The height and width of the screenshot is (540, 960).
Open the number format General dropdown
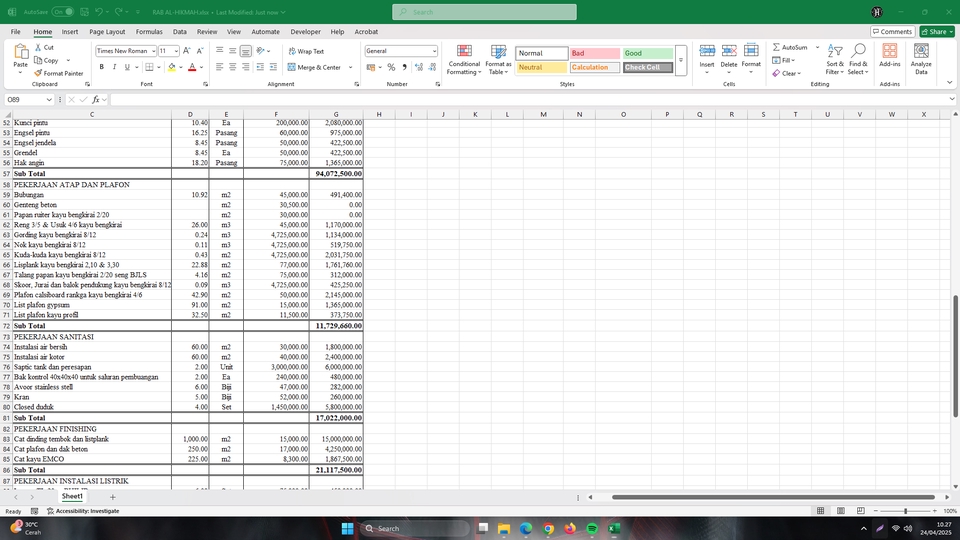pyautogui.click(x=434, y=51)
